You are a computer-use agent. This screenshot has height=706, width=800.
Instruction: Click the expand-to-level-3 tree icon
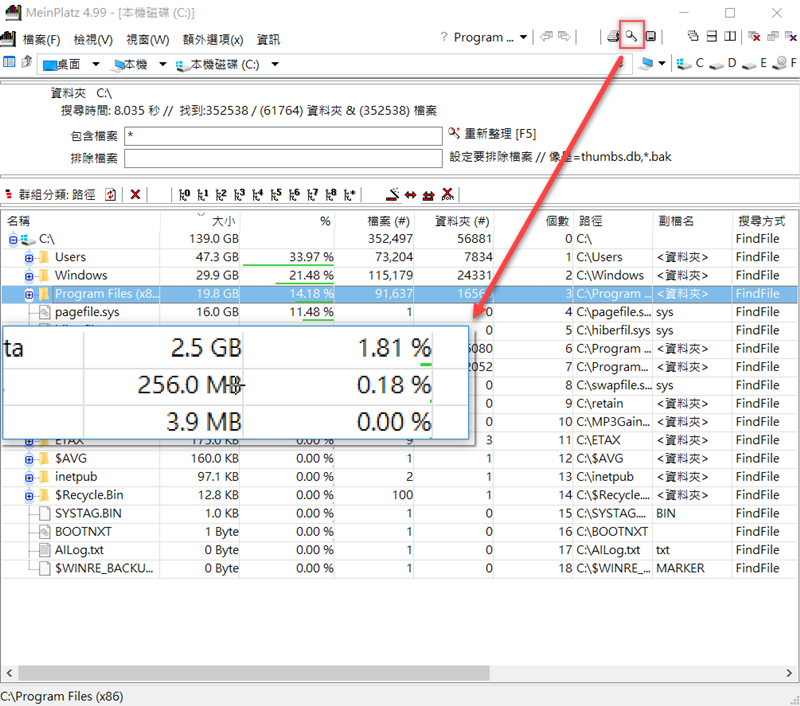(238, 194)
